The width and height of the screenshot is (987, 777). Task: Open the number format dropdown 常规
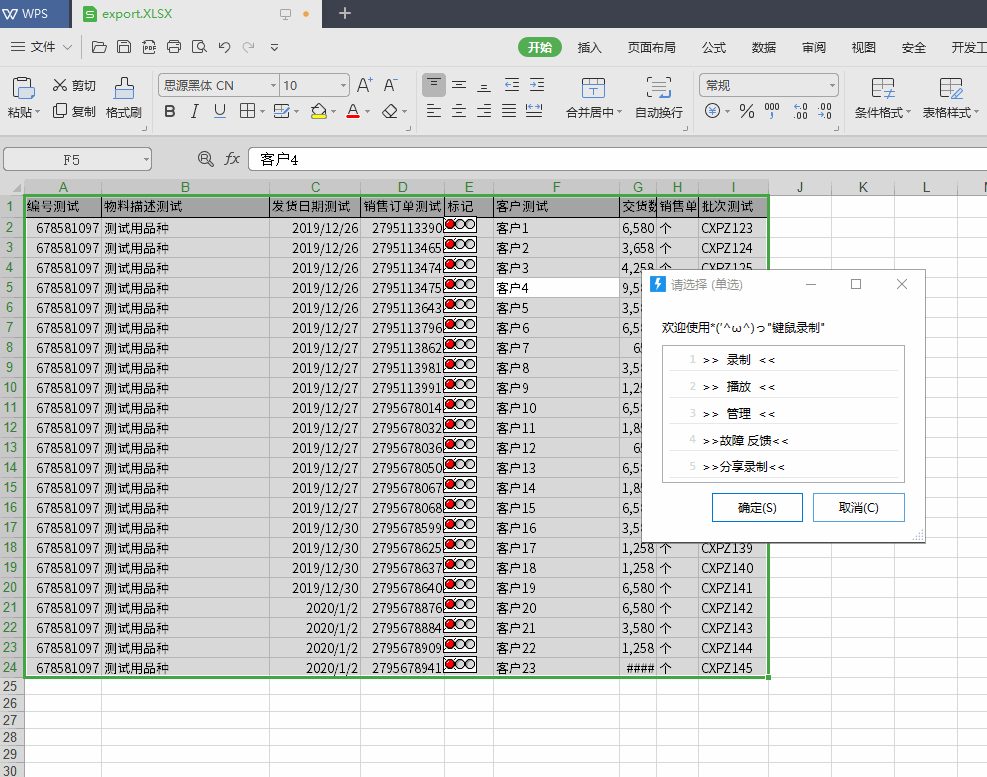pyautogui.click(x=832, y=86)
